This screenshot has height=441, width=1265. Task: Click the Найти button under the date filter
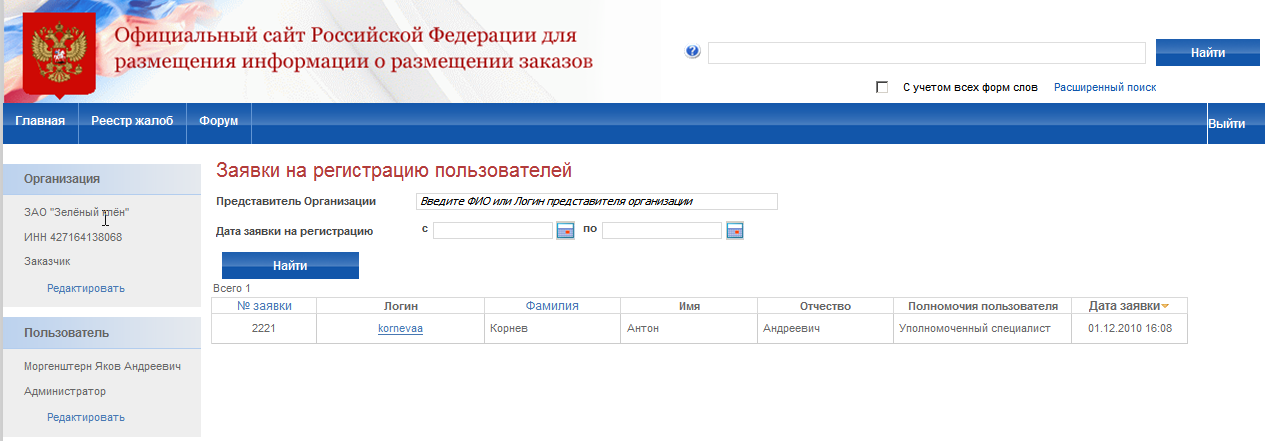coord(290,266)
